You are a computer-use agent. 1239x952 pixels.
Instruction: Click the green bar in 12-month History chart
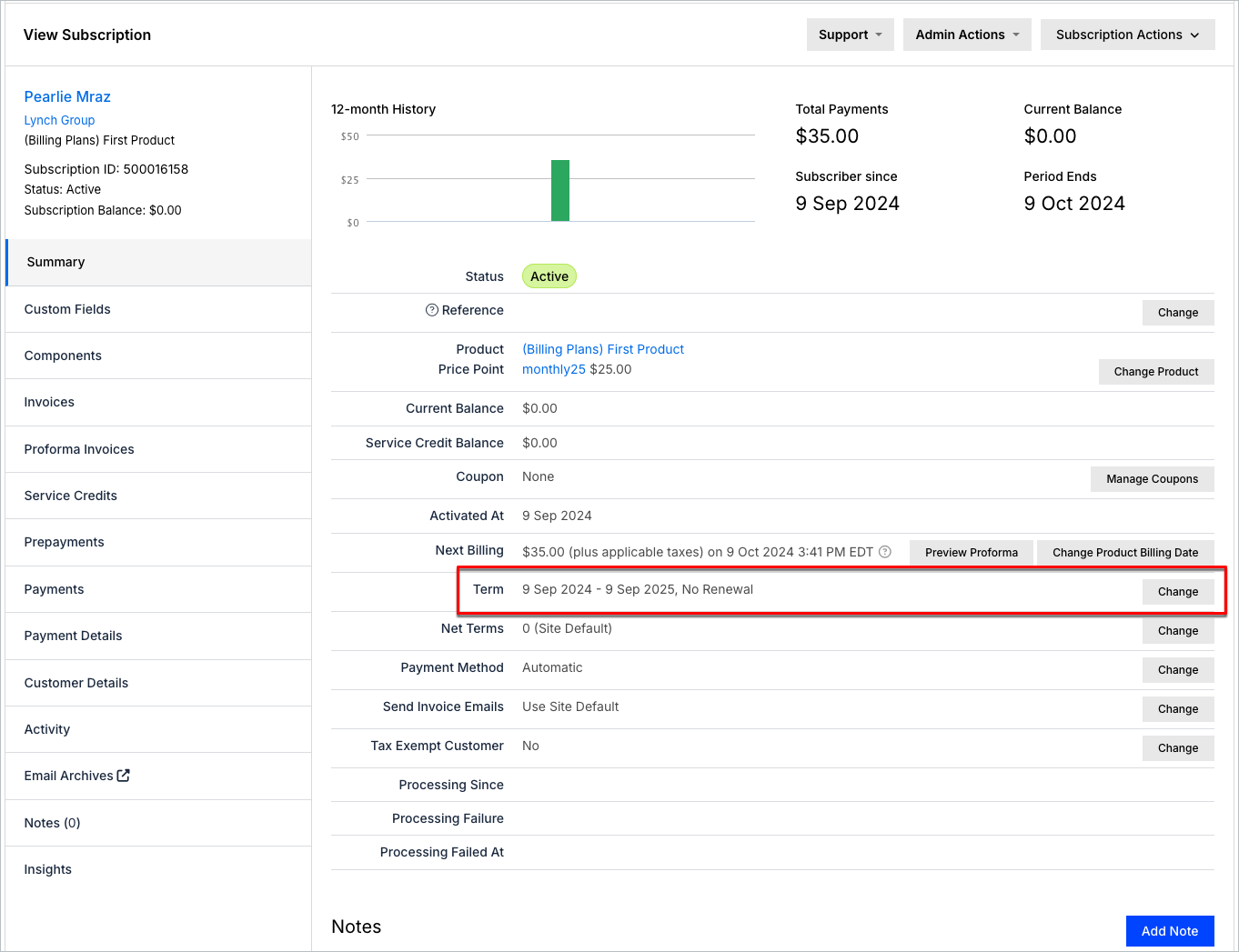[560, 191]
